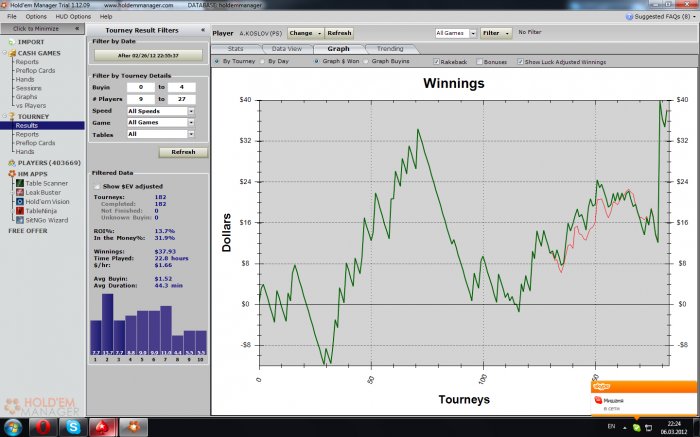Select the Graph tab
The height and width of the screenshot is (437, 700).
[338, 49]
